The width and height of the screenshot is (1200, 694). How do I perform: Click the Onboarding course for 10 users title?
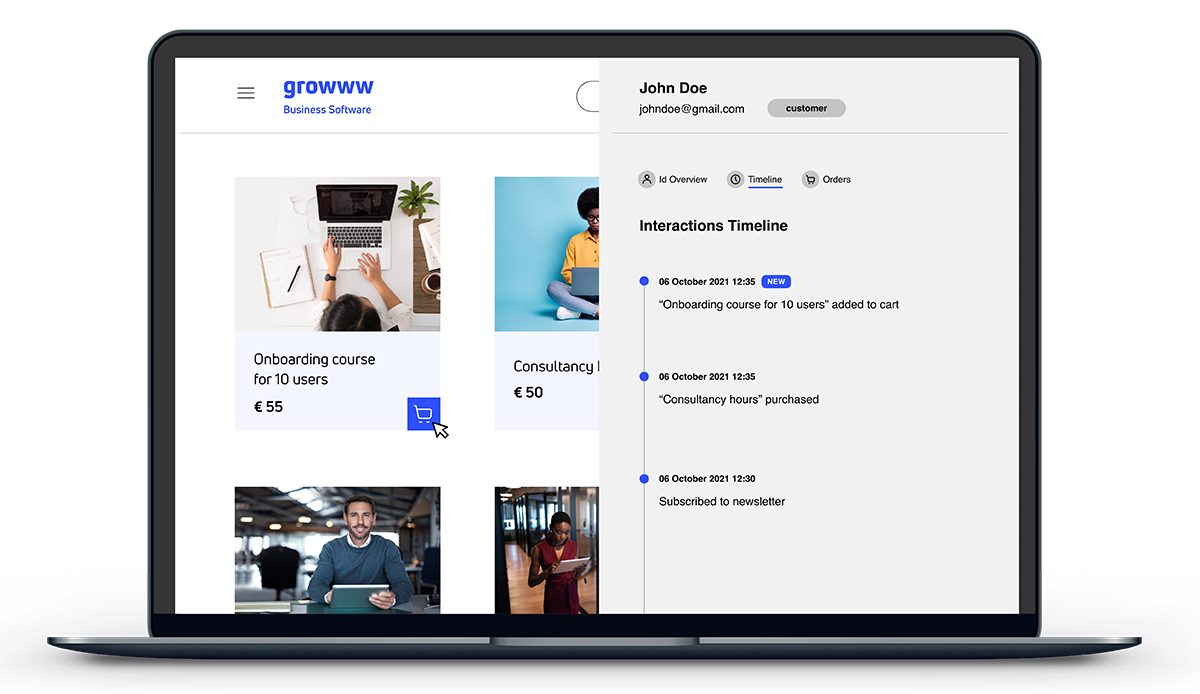pos(314,369)
